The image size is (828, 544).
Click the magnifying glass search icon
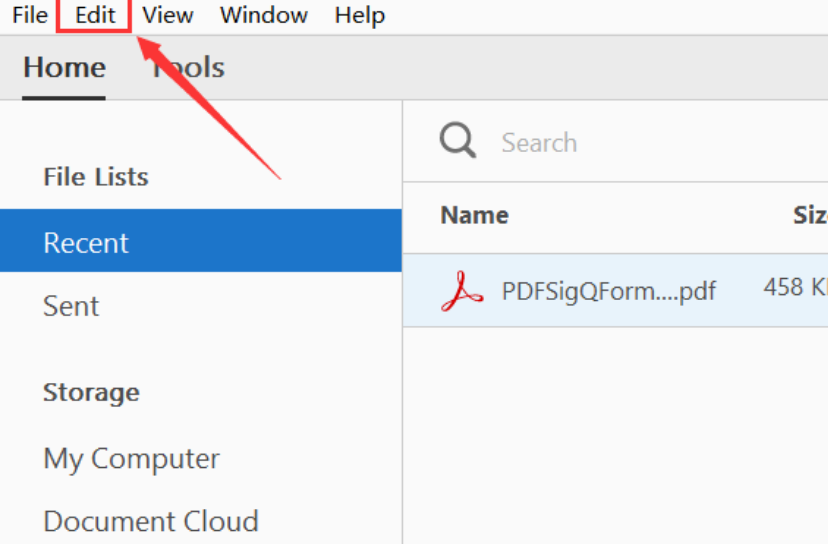tap(458, 141)
